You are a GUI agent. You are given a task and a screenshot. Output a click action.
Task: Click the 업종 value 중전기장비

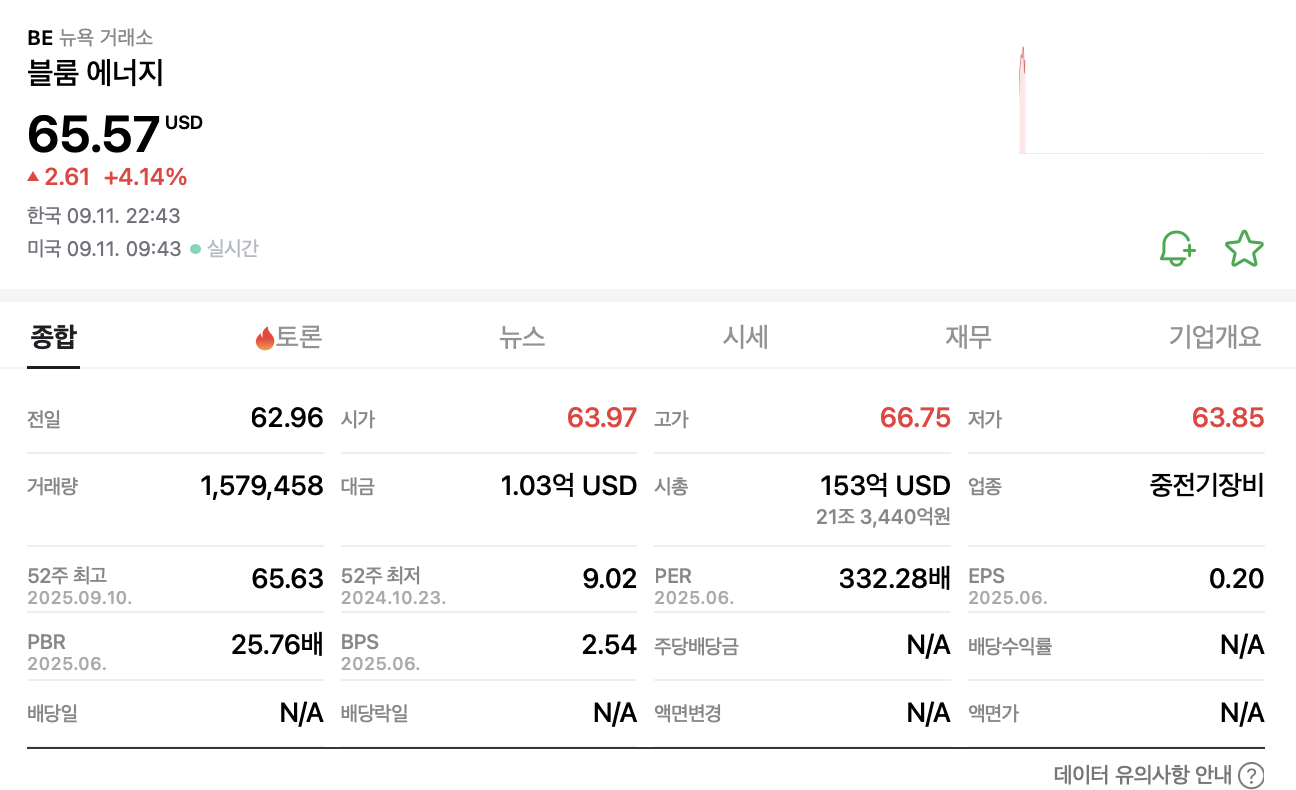[x=1207, y=486]
